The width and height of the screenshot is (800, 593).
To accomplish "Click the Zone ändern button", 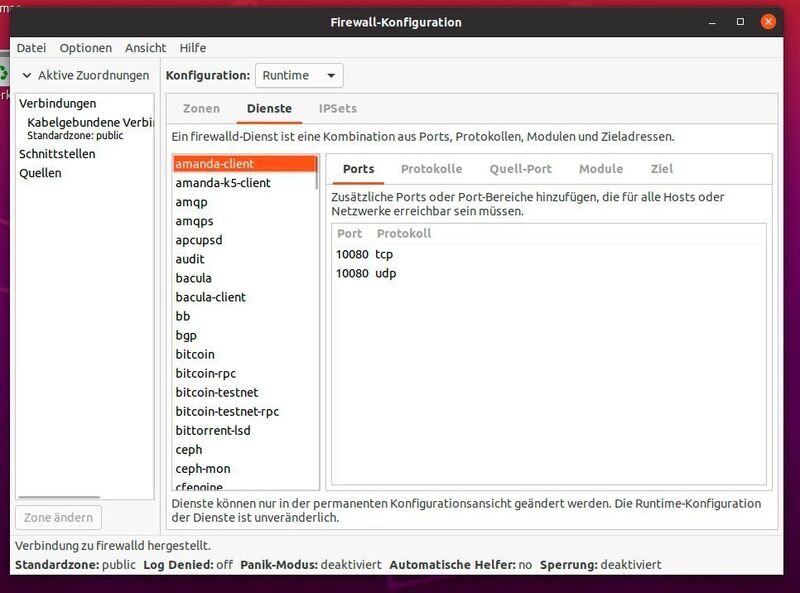I will point(59,517).
